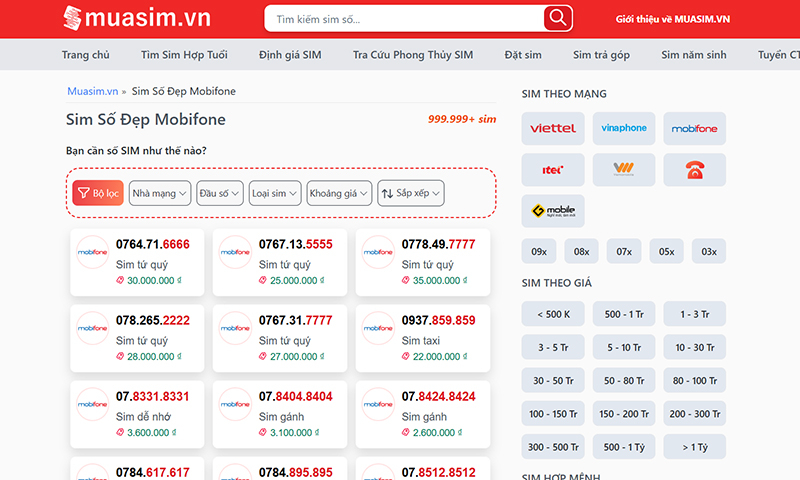Expand the Loại sim dropdown

coord(275,193)
